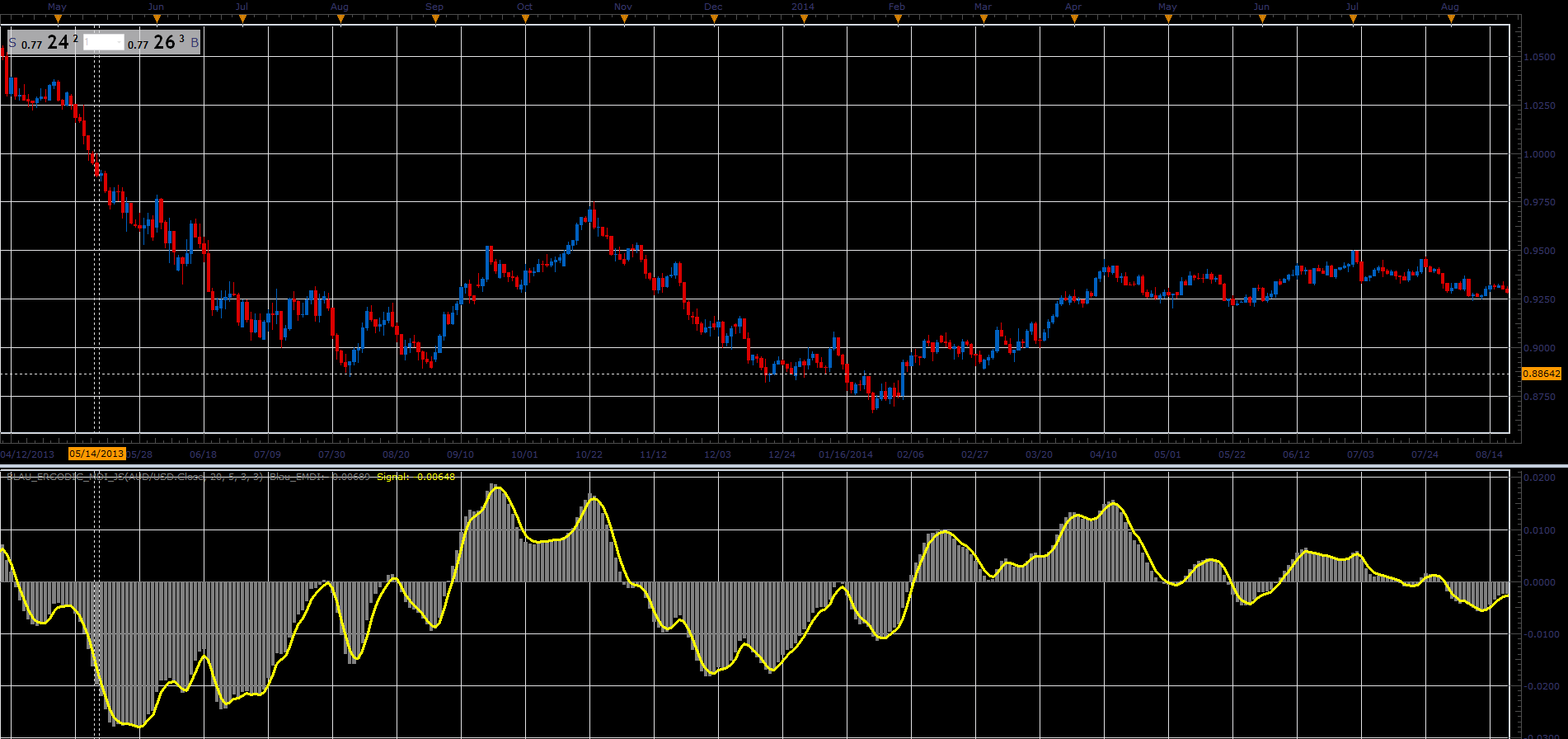Image resolution: width=1568 pixels, height=739 pixels.
Task: Click the 08/14 date axis label
Action: pyautogui.click(x=1489, y=454)
